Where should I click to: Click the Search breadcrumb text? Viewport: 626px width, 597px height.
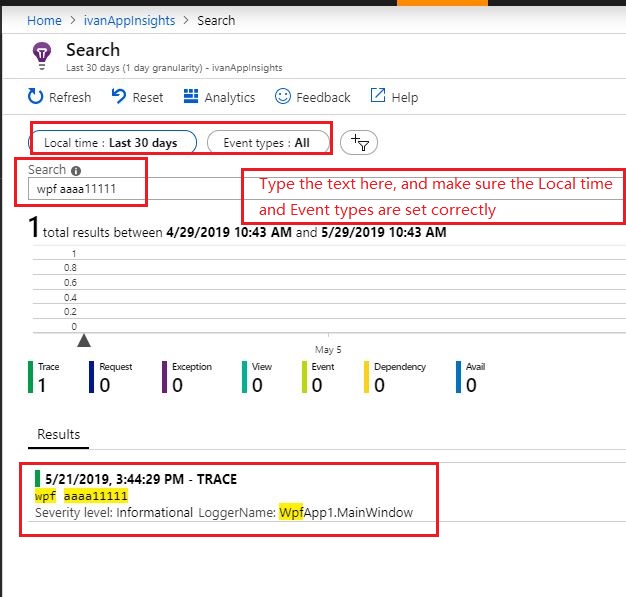pos(216,20)
